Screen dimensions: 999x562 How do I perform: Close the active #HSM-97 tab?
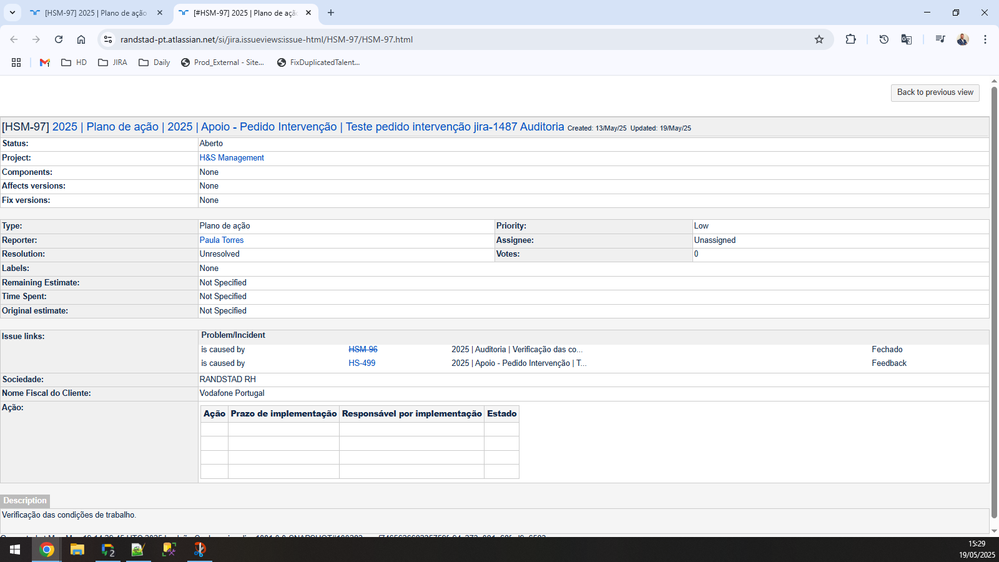308,13
